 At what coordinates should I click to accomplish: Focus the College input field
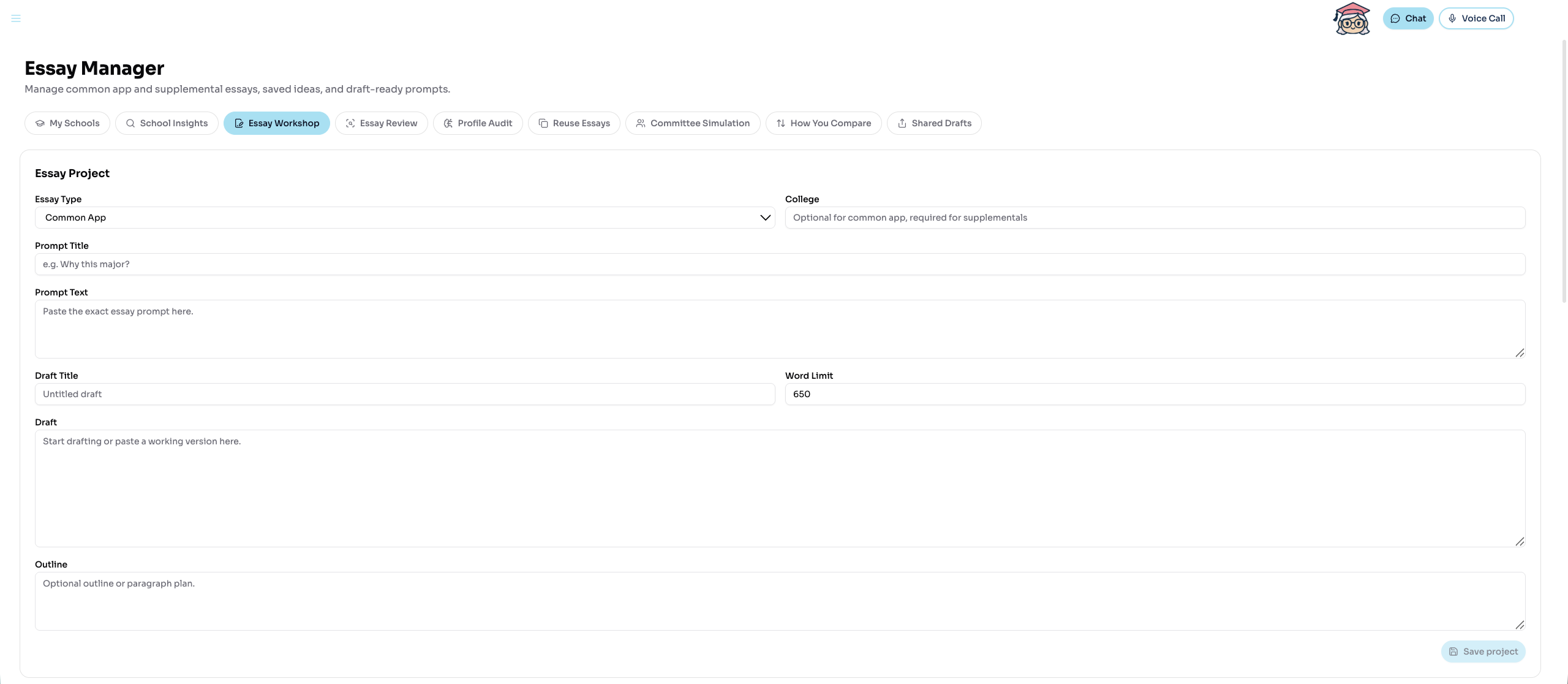1155,218
